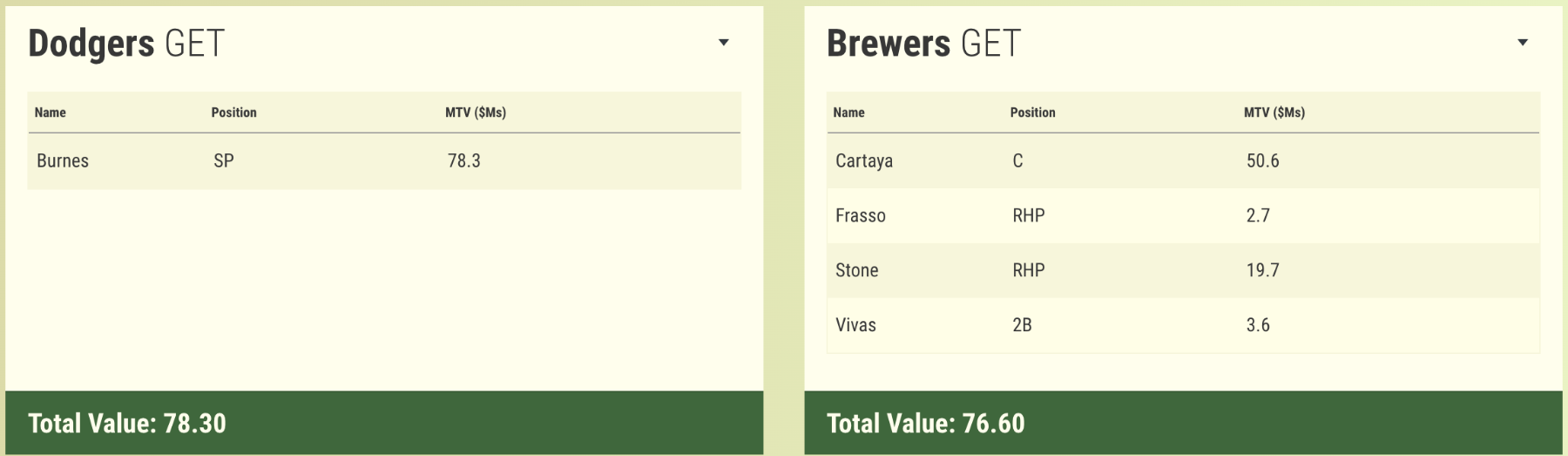Sort Dodgers table by Name header
The height and width of the screenshot is (456, 1568).
click(x=51, y=112)
